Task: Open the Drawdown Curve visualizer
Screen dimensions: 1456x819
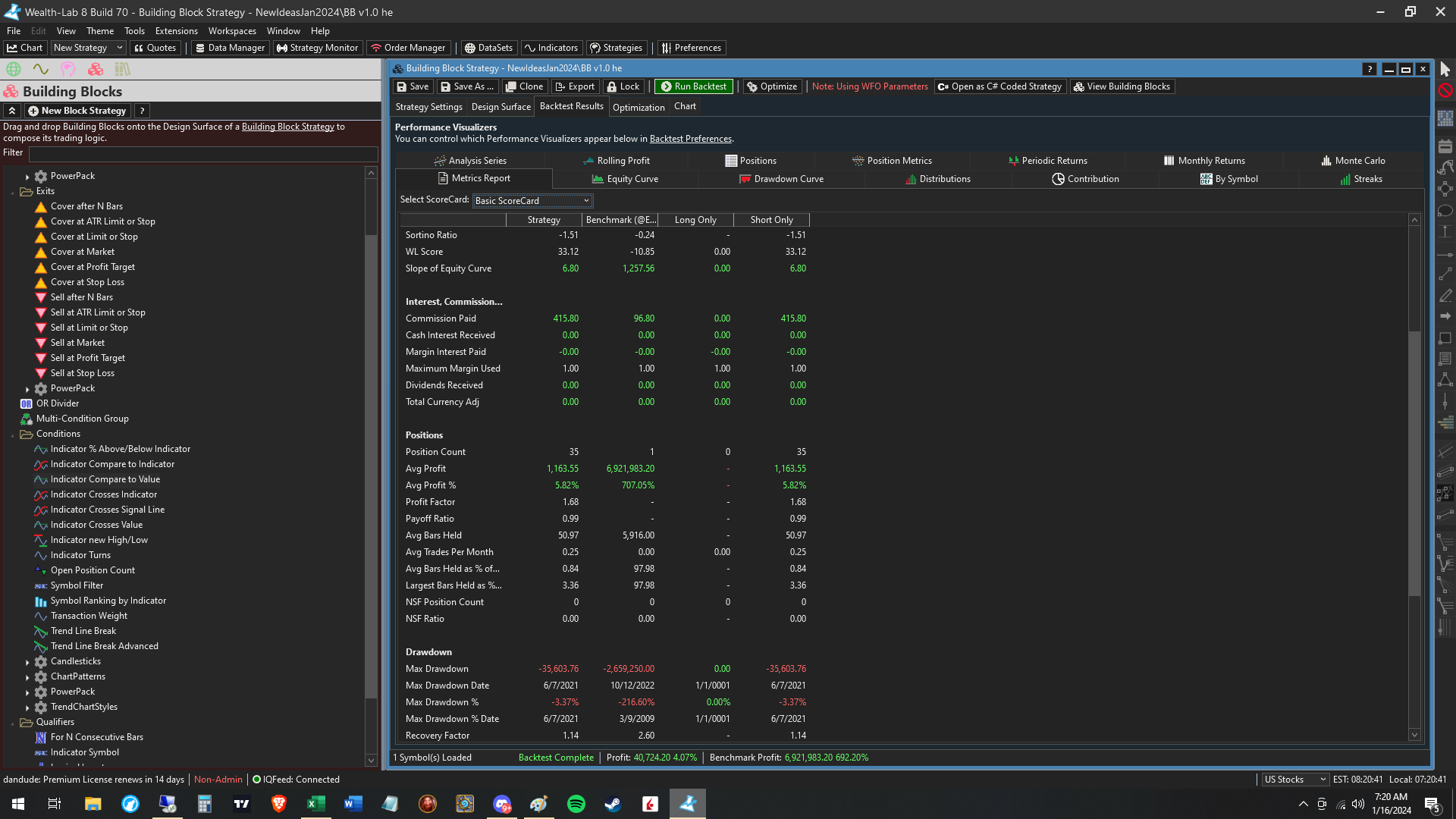Action: [781, 179]
